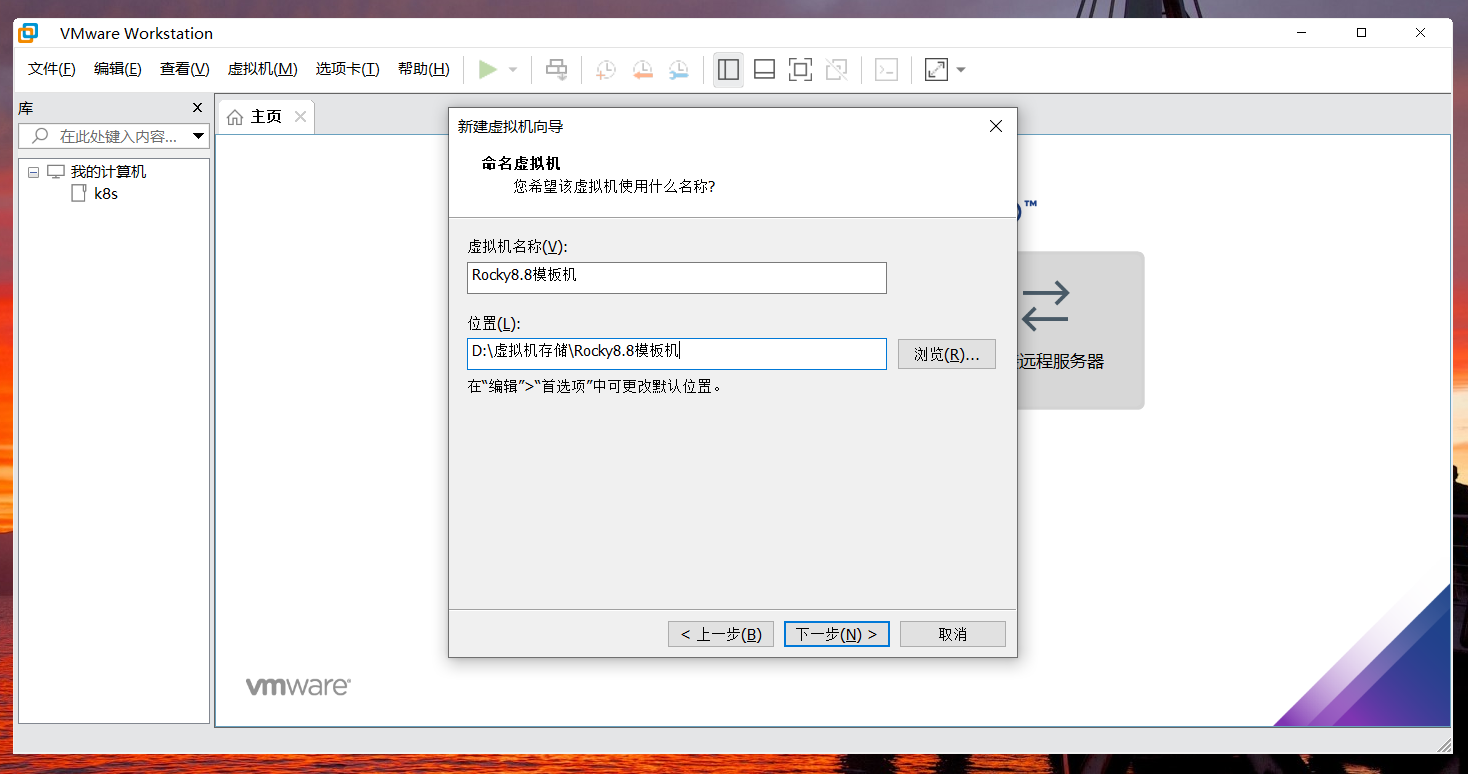
Task: Click the VMware Workstation icon in the title bar
Action: coord(29,33)
